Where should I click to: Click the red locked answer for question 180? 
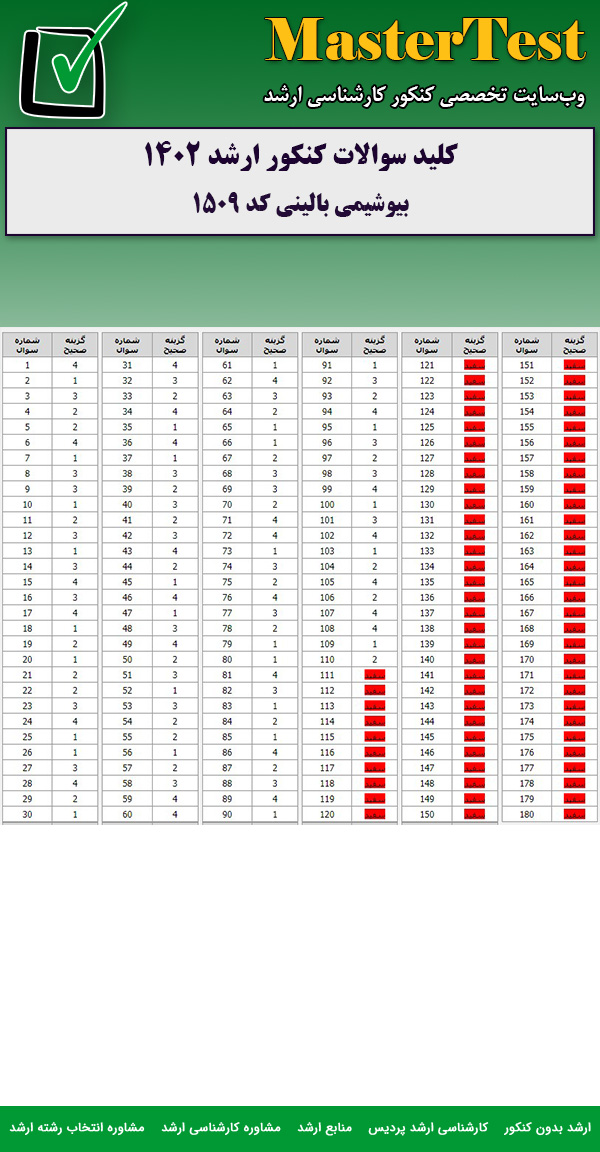pyautogui.click(x=575, y=815)
